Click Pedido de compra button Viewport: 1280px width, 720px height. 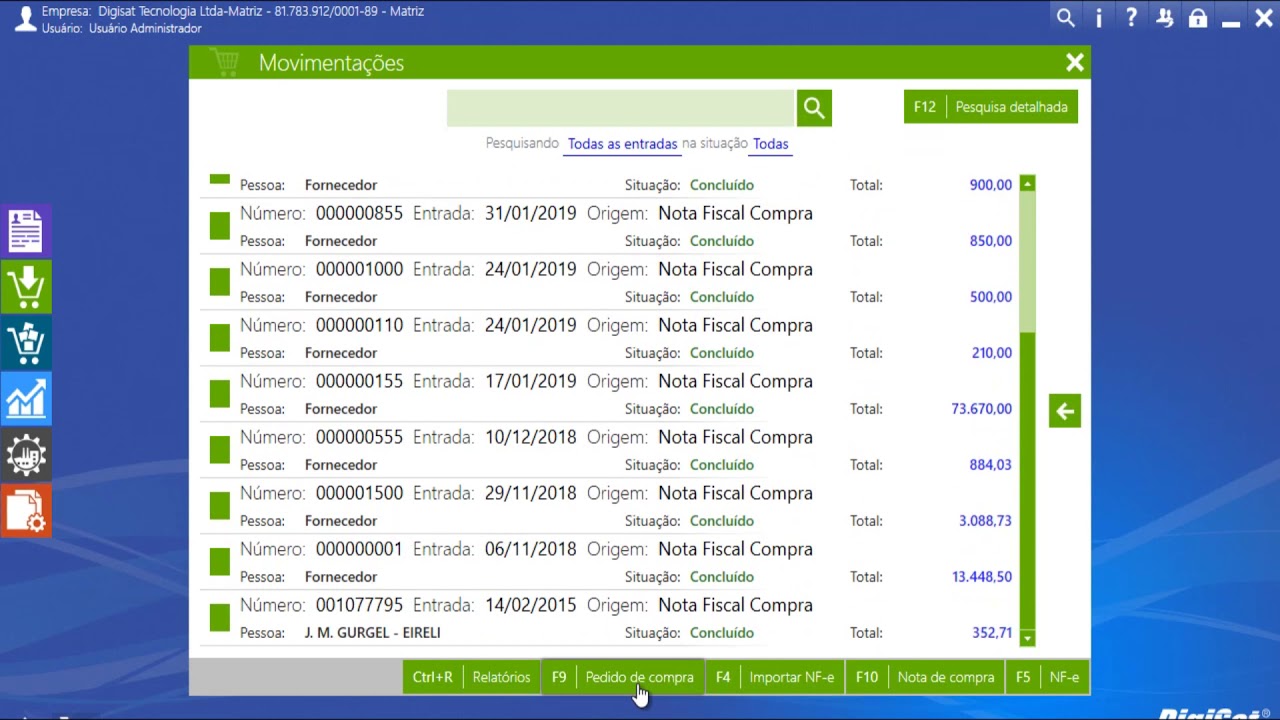tap(622, 677)
